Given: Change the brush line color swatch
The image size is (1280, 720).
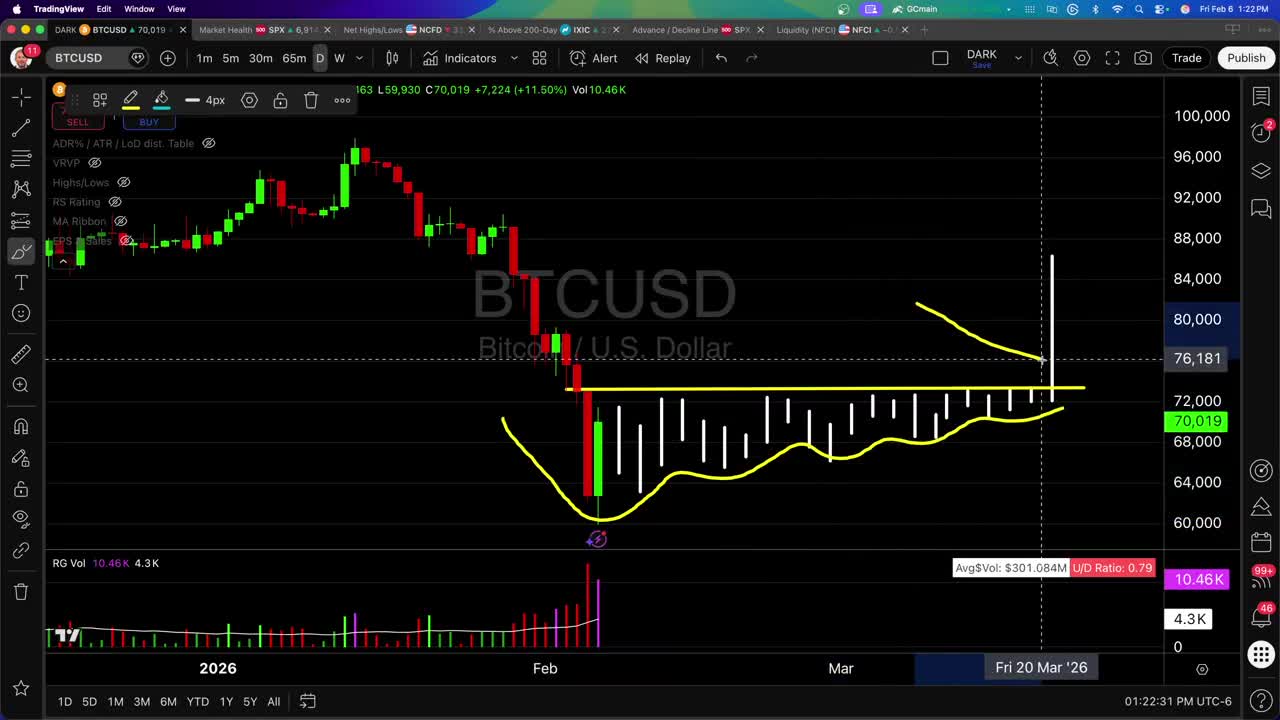Looking at the screenshot, I should tap(130, 100).
